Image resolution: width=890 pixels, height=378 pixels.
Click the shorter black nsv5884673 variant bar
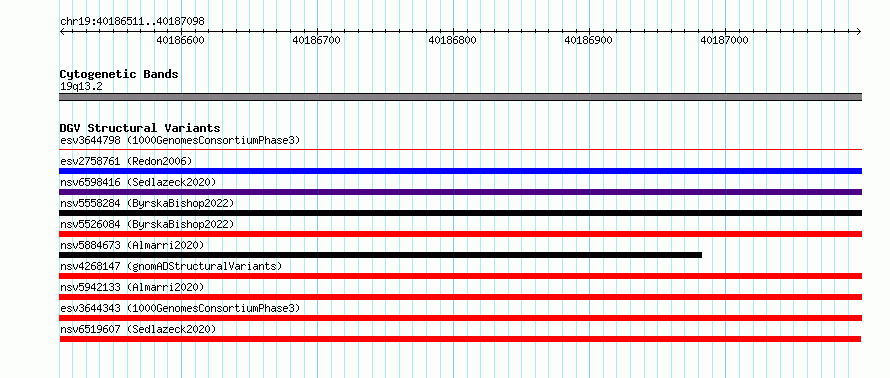pos(380,255)
